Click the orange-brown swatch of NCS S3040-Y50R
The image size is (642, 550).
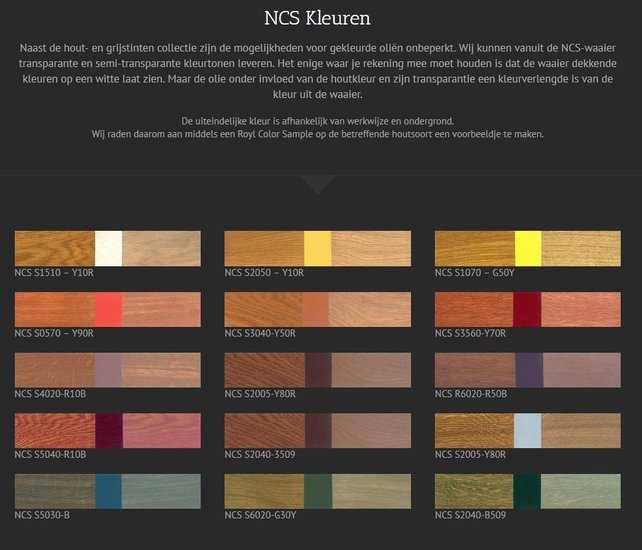pos(317,309)
